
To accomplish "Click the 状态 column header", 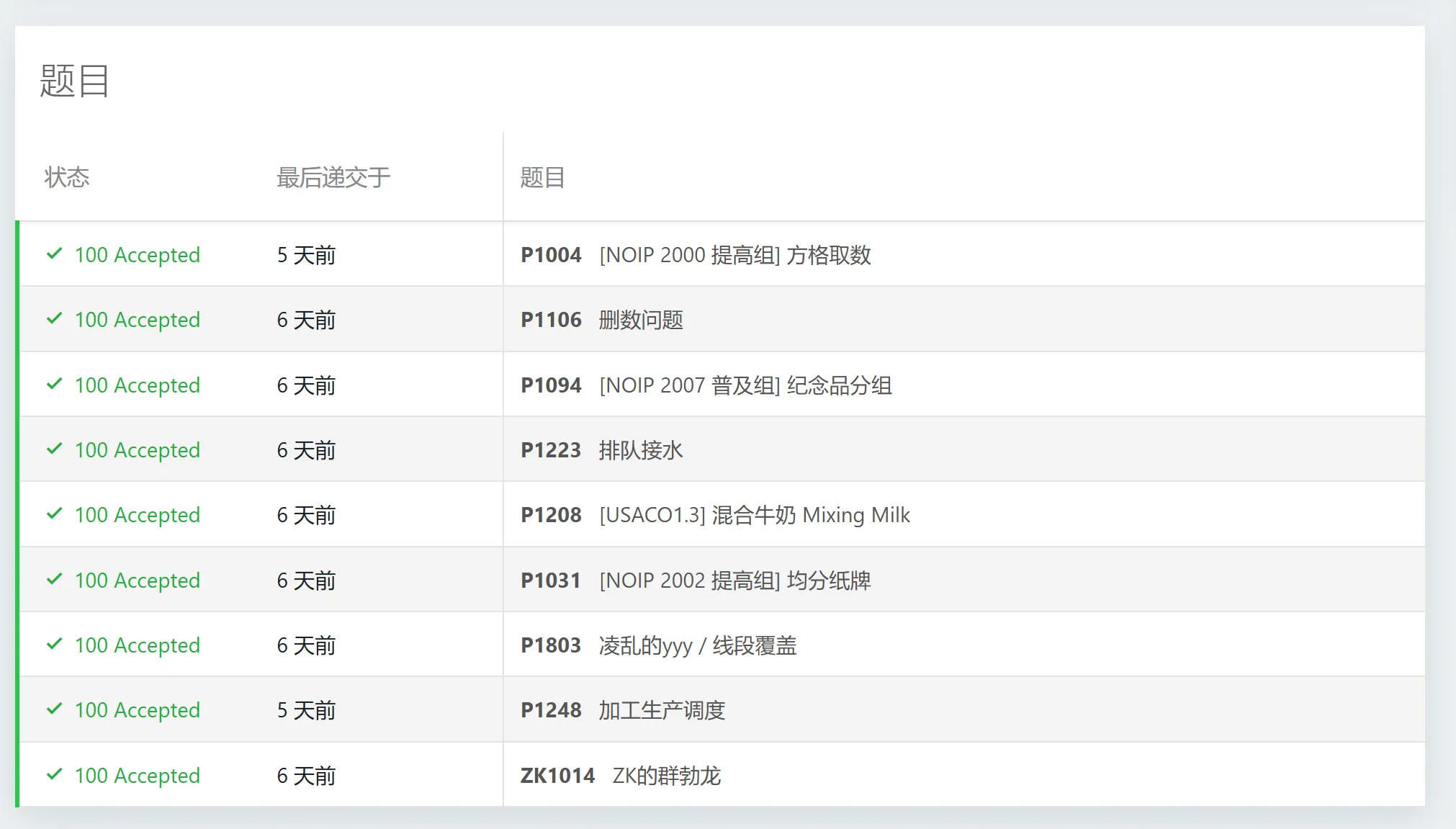I will click(x=67, y=177).
